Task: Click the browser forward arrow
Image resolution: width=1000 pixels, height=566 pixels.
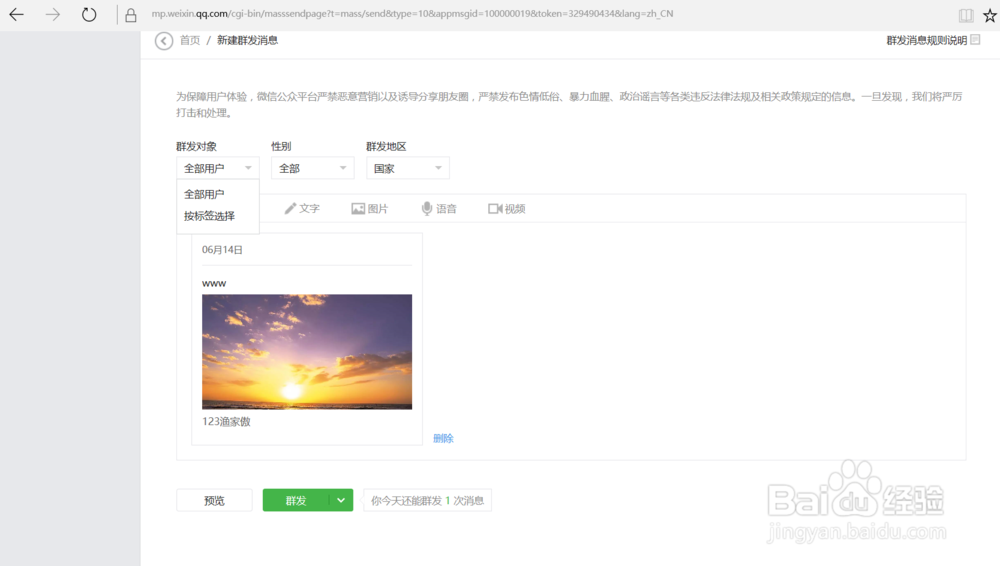Action: [52, 14]
